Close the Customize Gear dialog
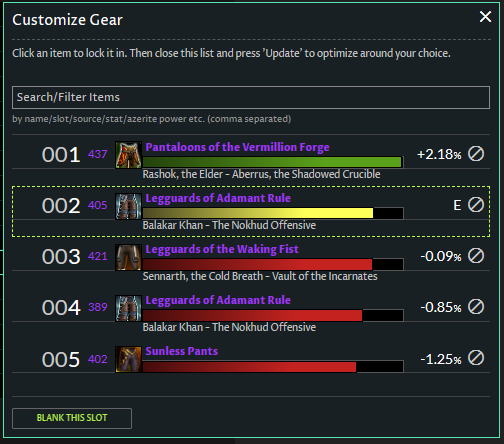Image resolution: width=504 pixels, height=444 pixels. click(485, 16)
